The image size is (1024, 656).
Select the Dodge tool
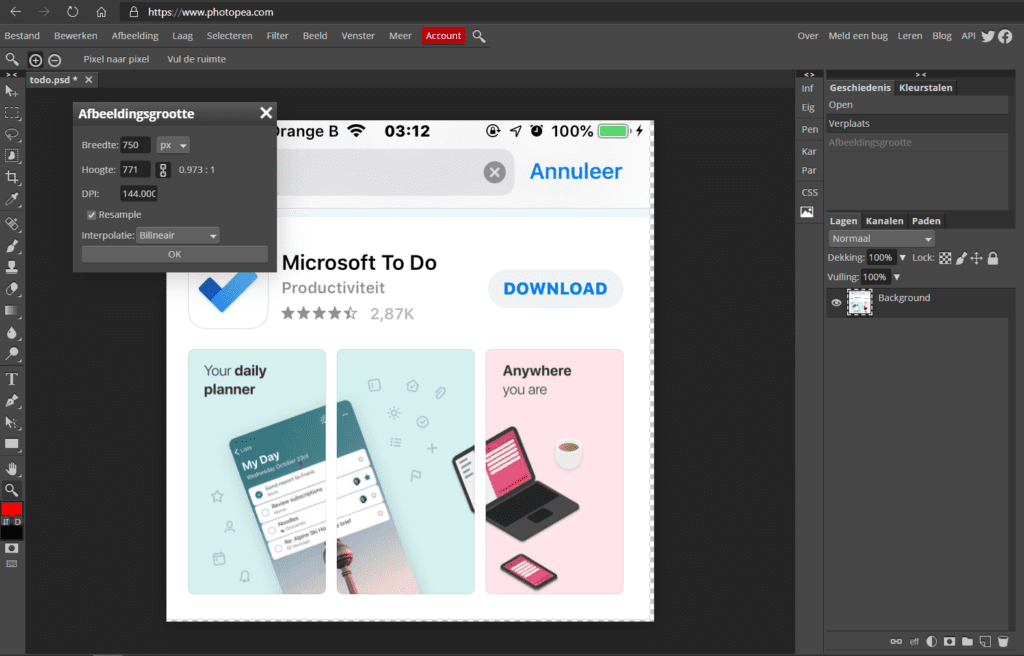[12, 354]
